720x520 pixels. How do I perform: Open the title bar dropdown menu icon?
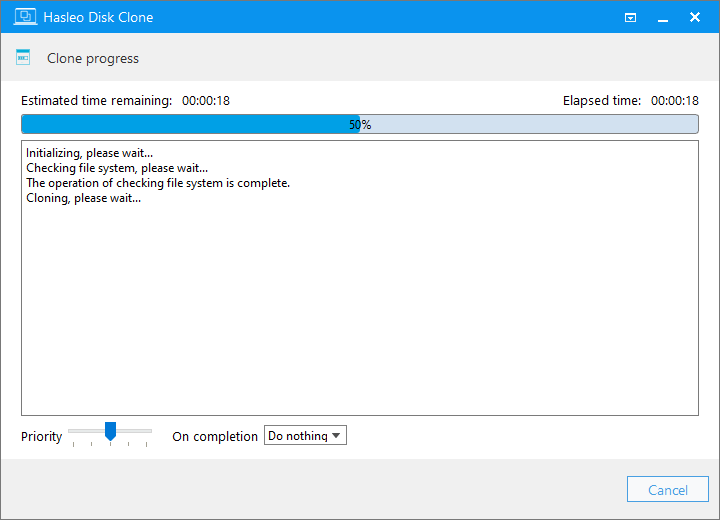click(630, 17)
